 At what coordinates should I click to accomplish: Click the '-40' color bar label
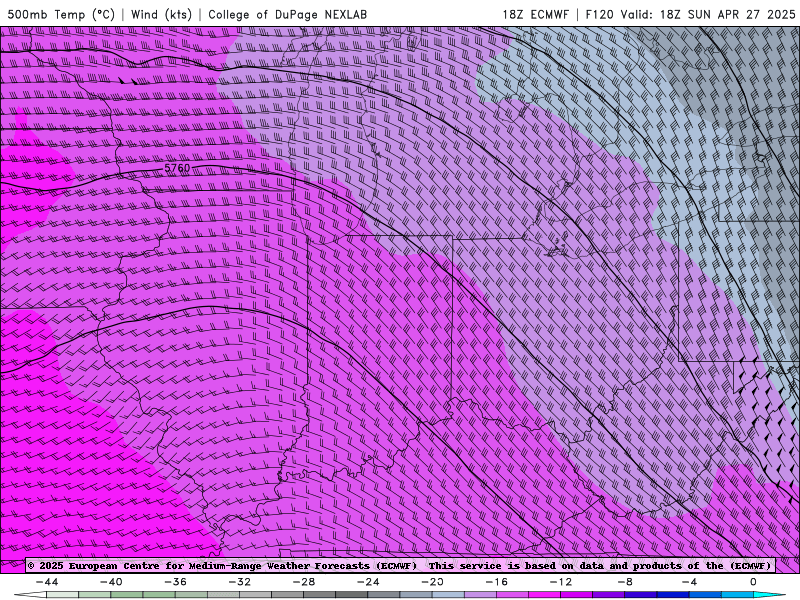pos(111,582)
